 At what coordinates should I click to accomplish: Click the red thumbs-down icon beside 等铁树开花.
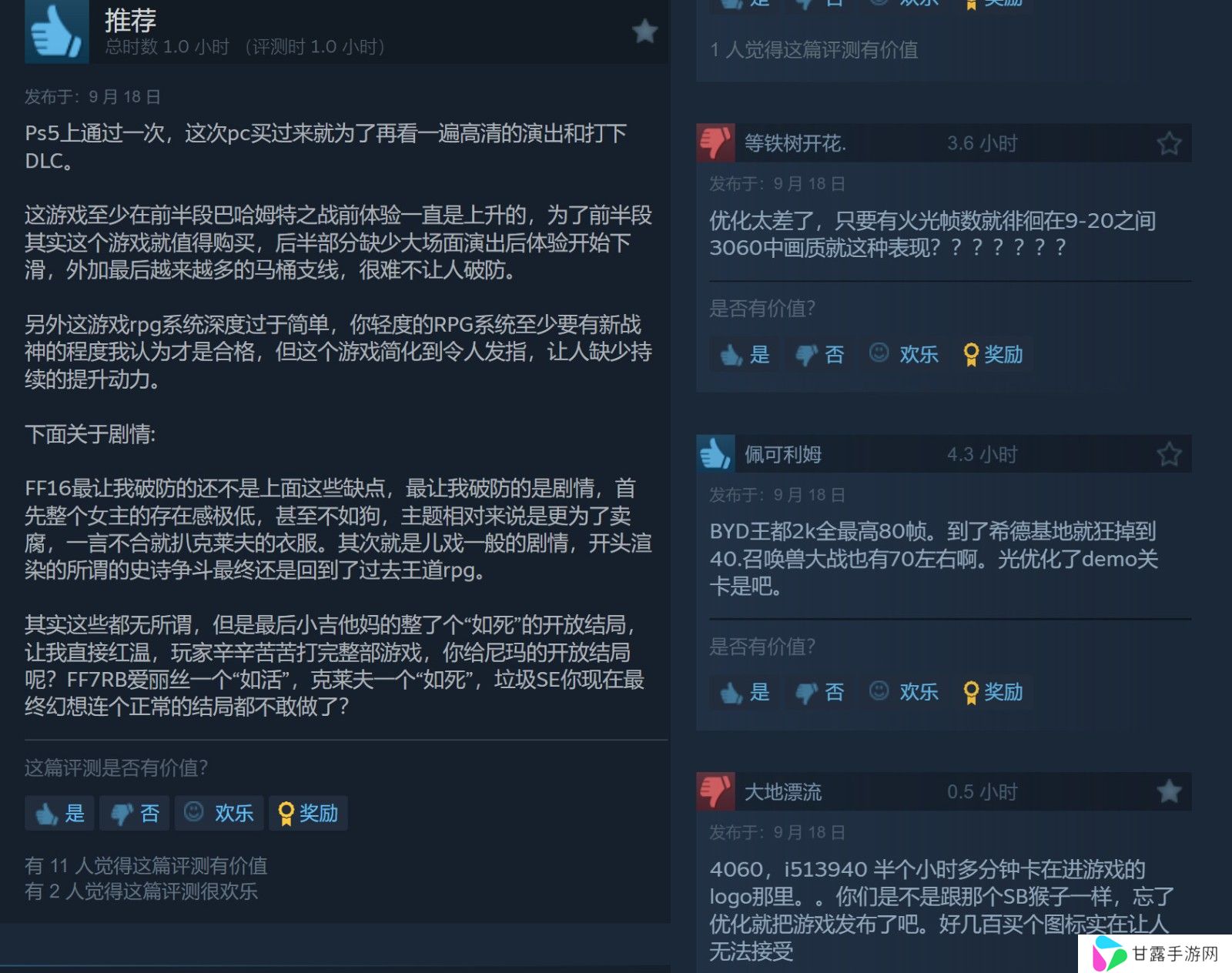pyautogui.click(x=715, y=142)
